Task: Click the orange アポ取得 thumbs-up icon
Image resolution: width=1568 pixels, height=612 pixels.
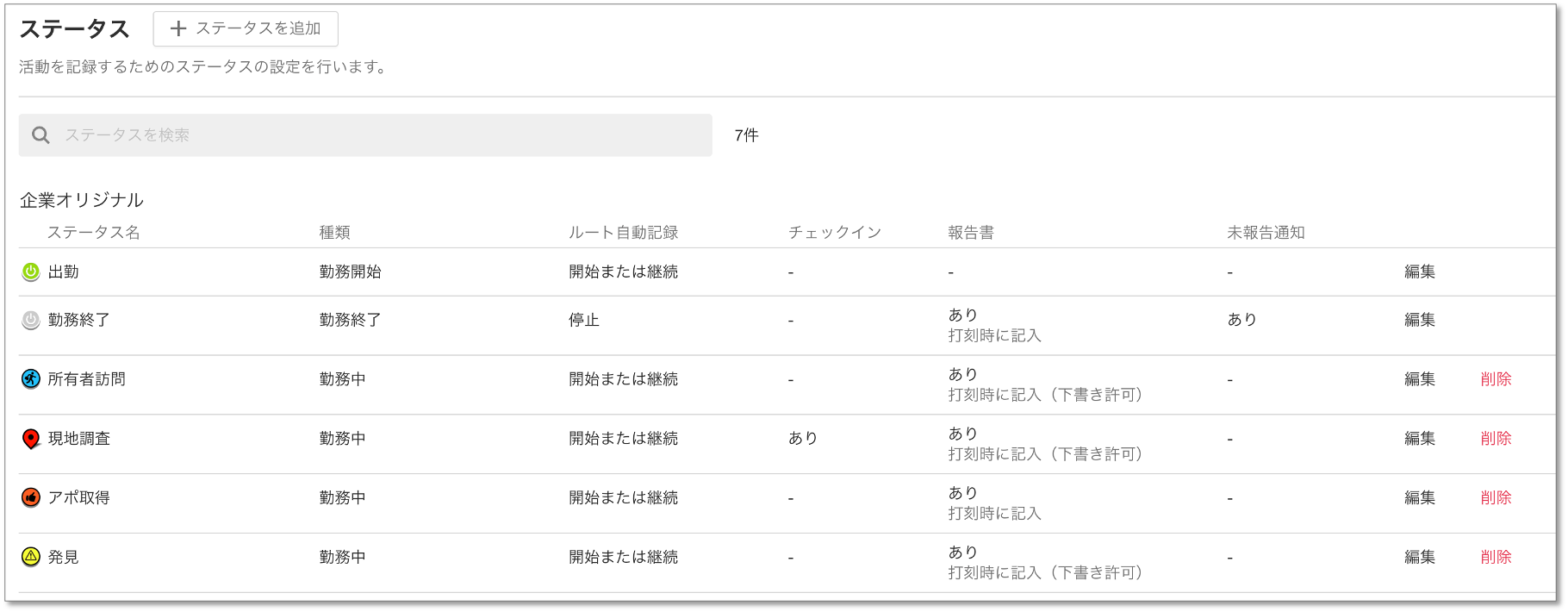Action: coord(31,498)
